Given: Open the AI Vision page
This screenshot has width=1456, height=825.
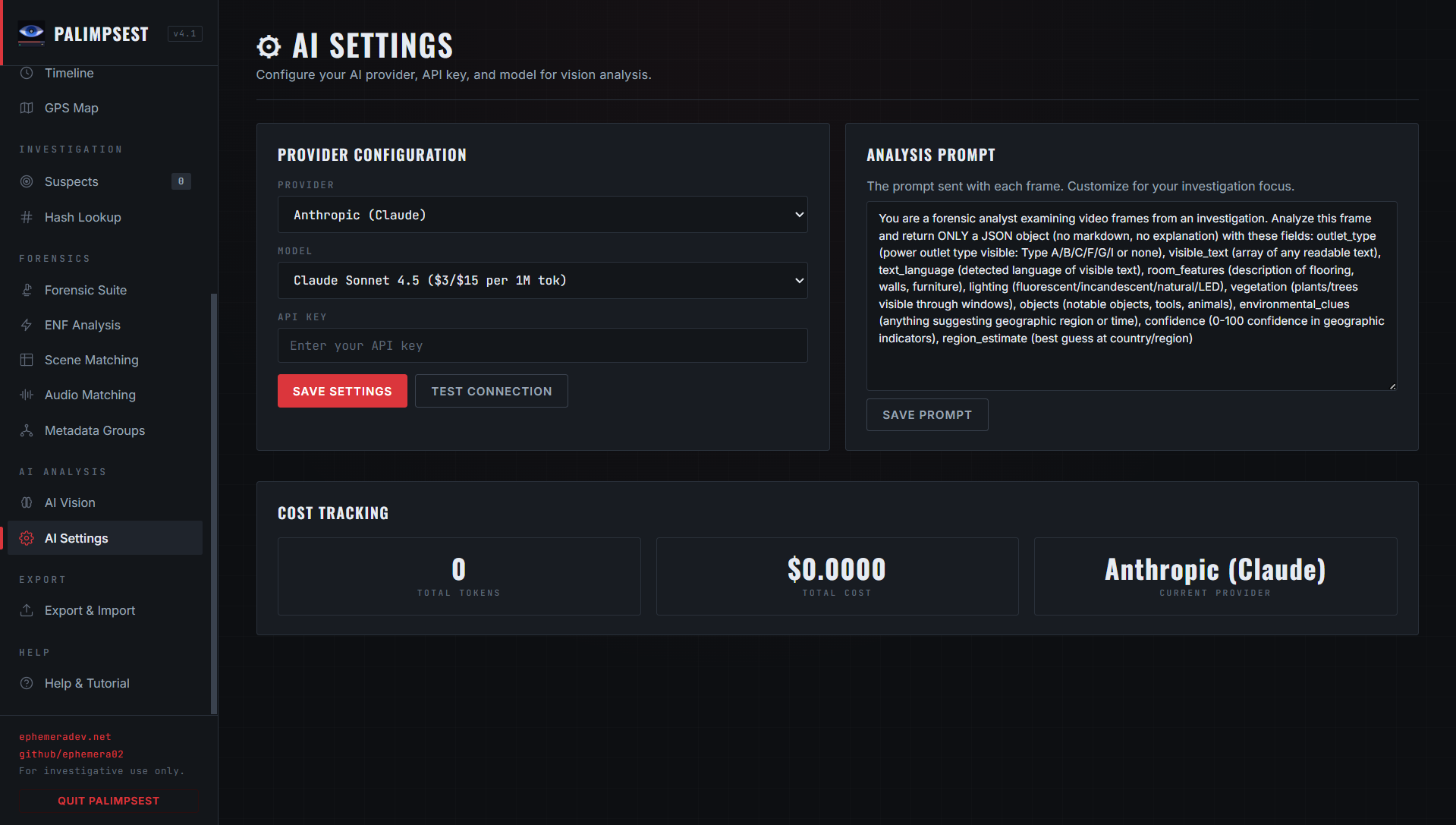Looking at the screenshot, I should point(105,502).
